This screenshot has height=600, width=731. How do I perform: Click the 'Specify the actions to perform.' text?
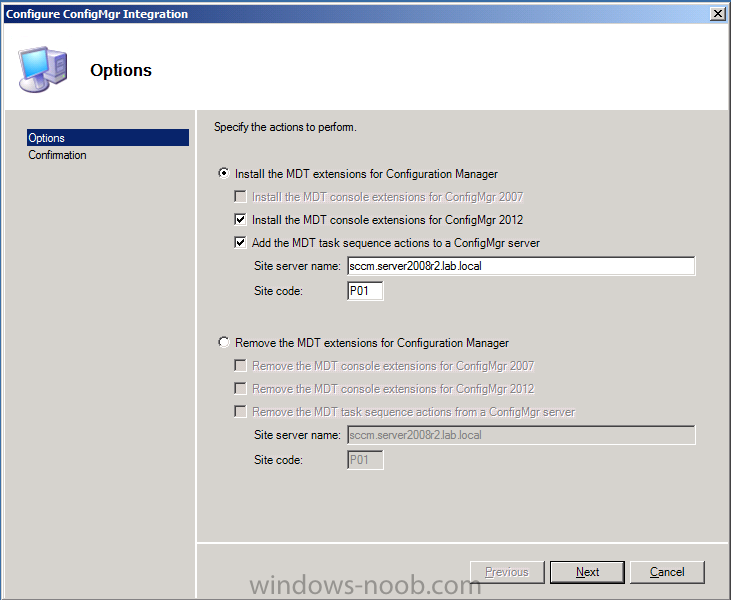pyautogui.click(x=285, y=127)
